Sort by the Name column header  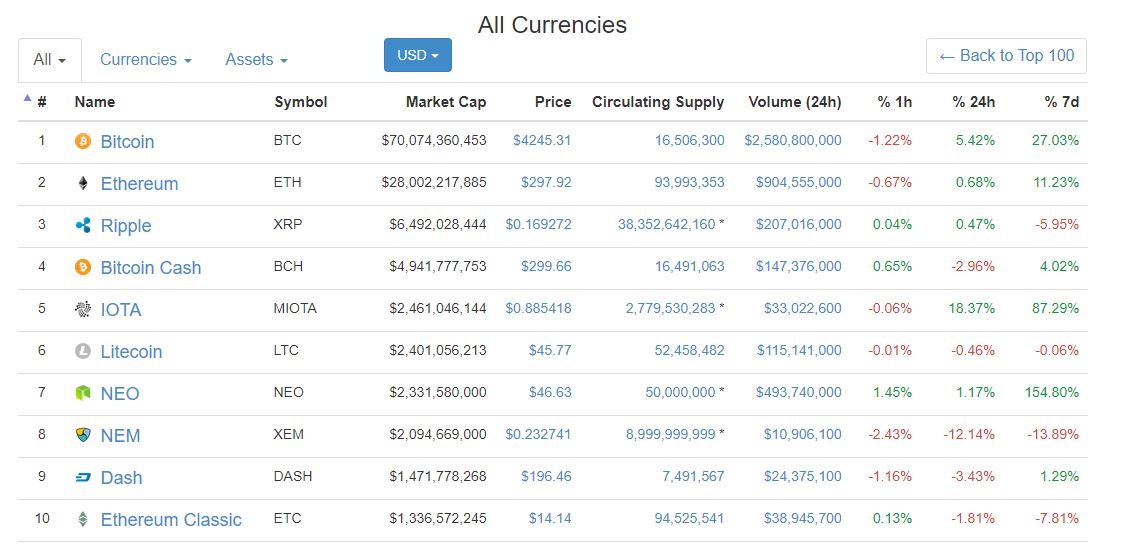pos(95,102)
